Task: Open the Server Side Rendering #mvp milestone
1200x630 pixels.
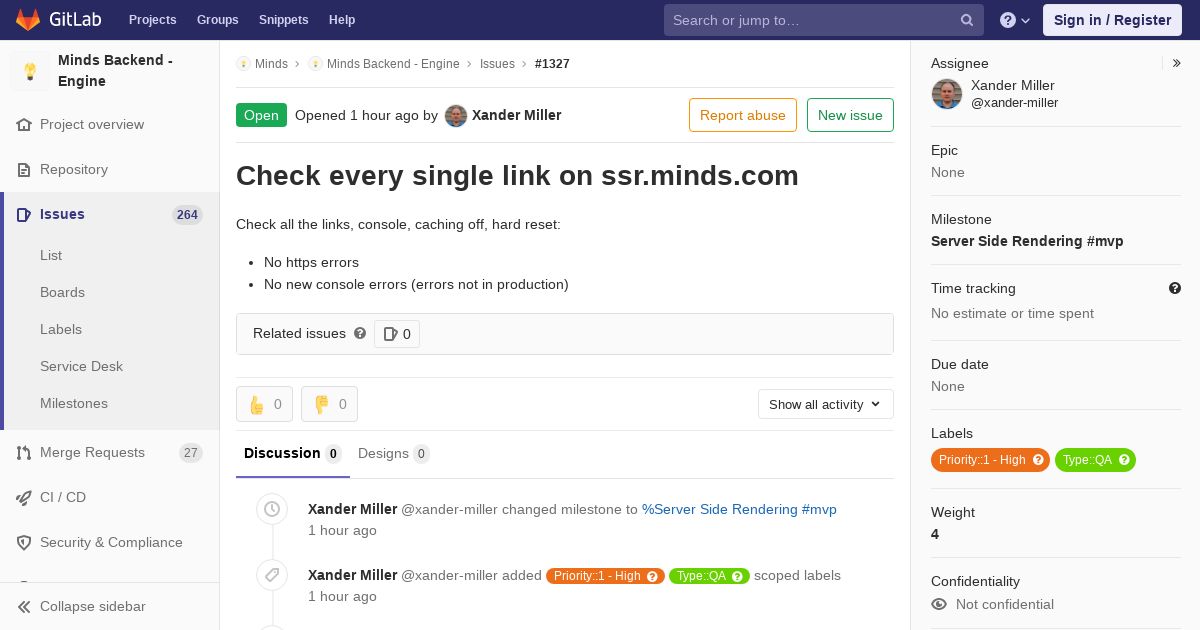Action: click(x=1027, y=241)
